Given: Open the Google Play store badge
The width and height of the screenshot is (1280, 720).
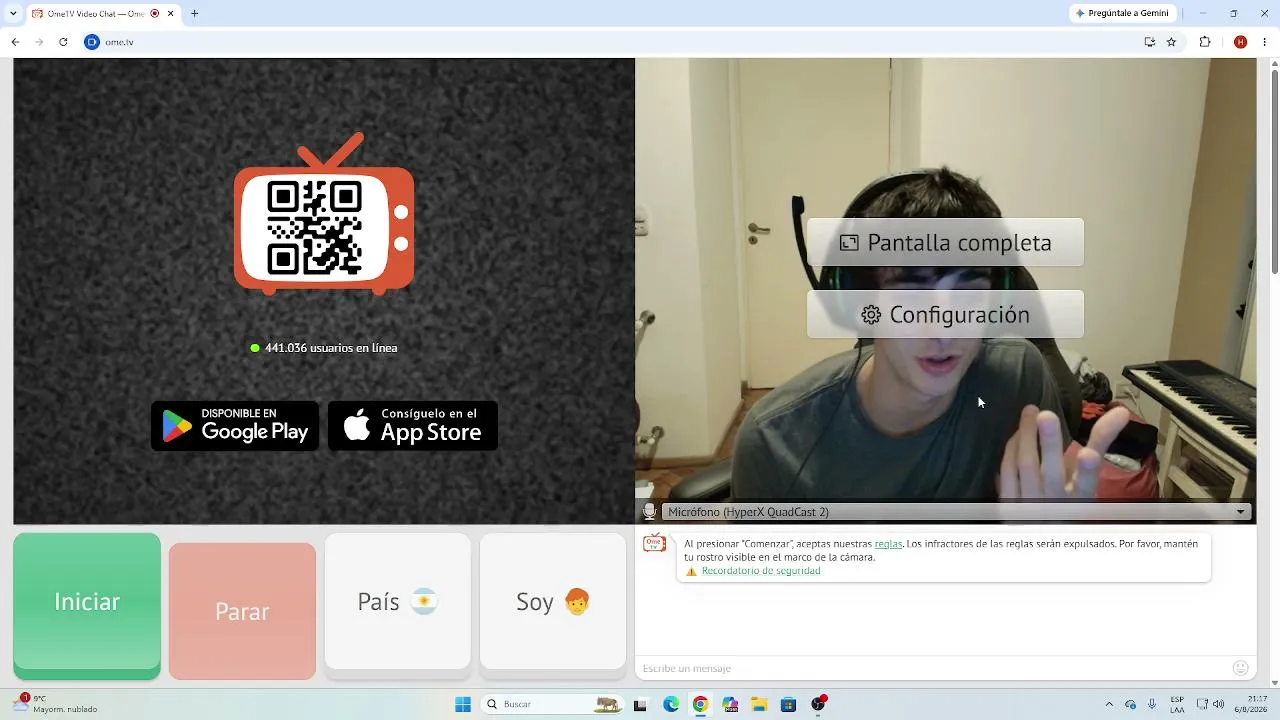Looking at the screenshot, I should coord(235,426).
